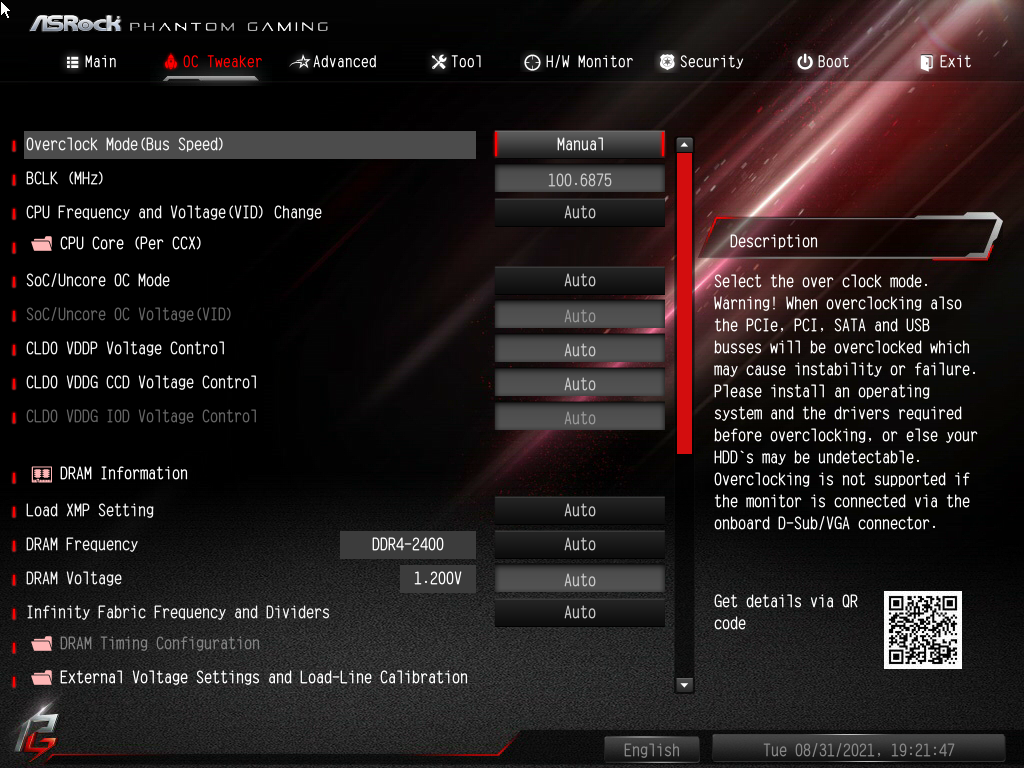Open CPU Frequency and Voltage Change dropdown
This screenshot has height=768, width=1024.
(580, 212)
